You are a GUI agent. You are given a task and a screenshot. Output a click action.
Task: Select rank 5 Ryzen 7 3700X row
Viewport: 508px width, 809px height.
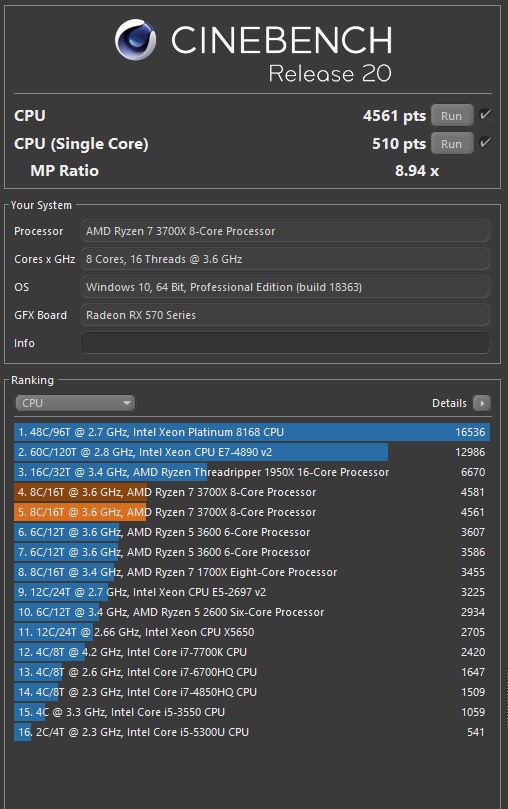click(252, 512)
